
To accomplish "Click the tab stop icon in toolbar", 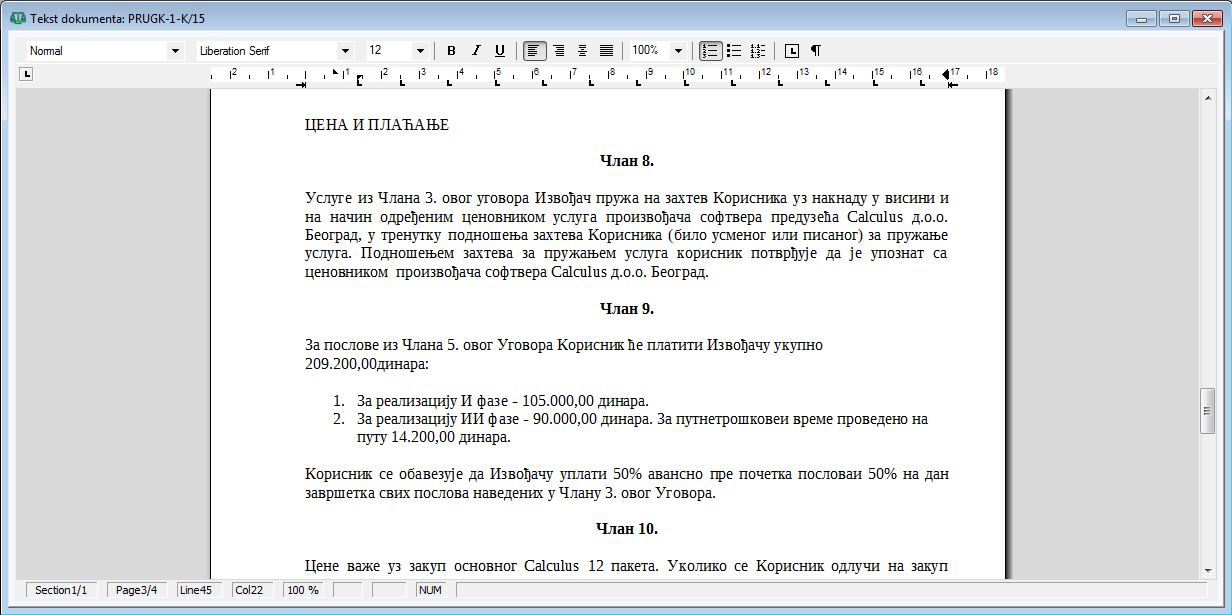I will pyautogui.click(x=792, y=51).
